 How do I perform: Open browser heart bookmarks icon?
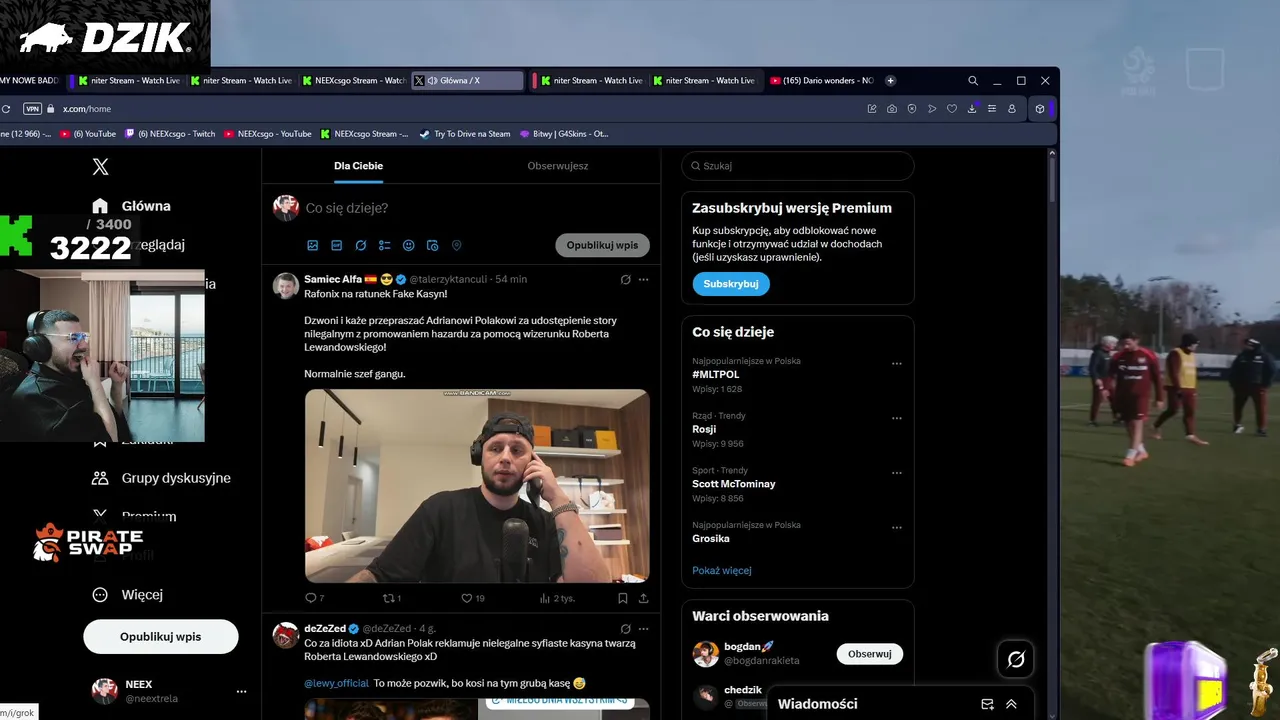[952, 108]
